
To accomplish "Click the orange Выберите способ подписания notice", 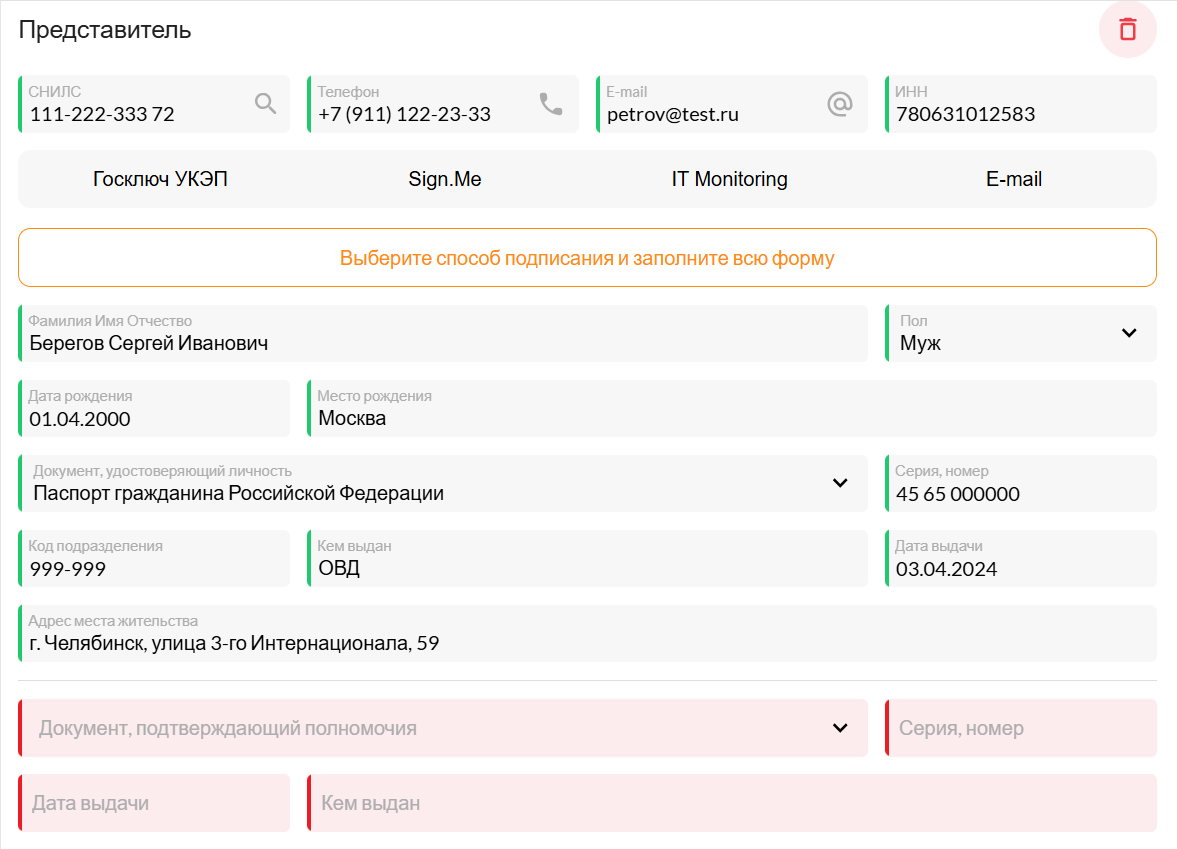I will click(587, 257).
